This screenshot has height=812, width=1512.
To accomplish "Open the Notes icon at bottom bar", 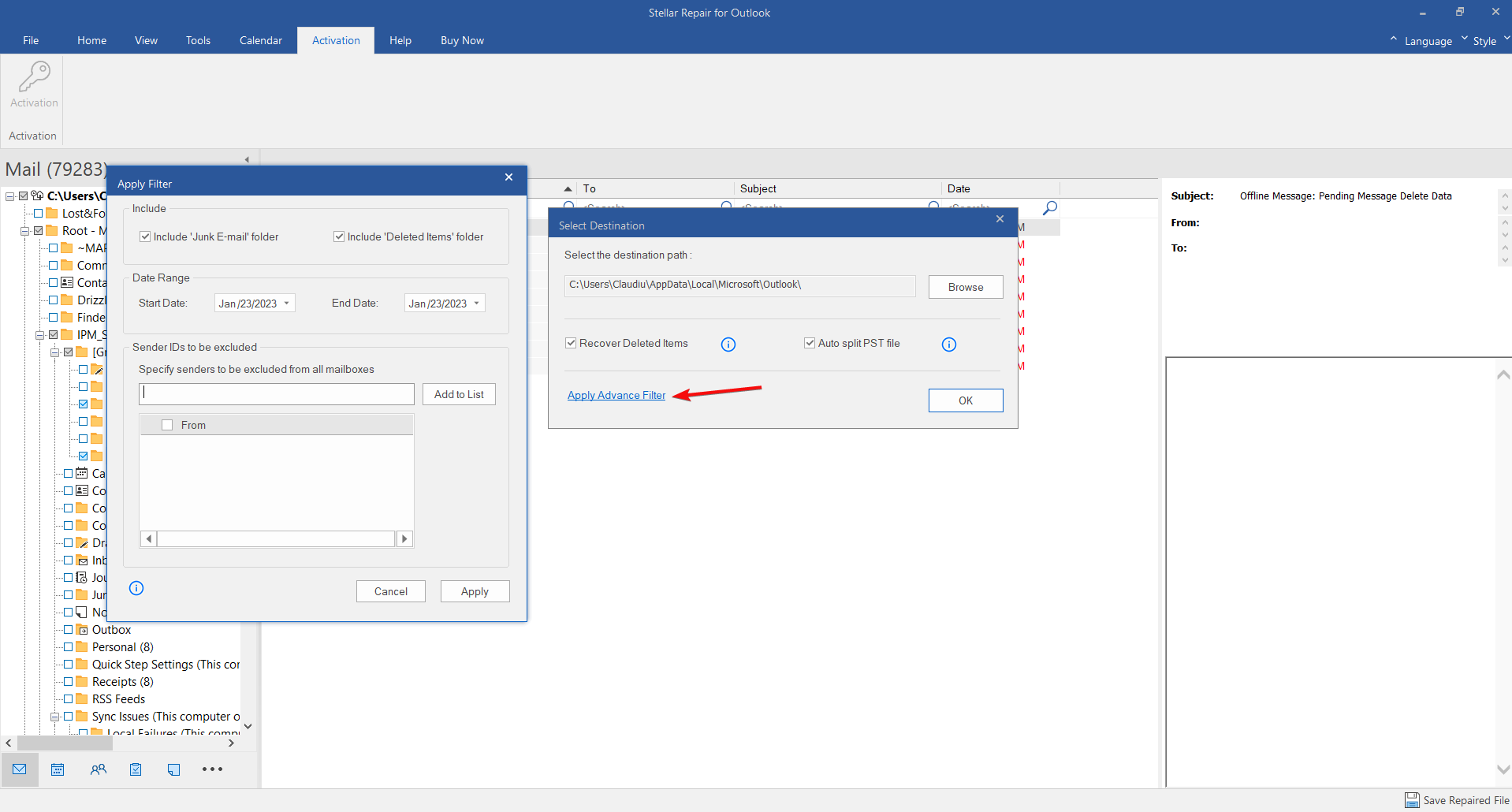I will pos(173,769).
